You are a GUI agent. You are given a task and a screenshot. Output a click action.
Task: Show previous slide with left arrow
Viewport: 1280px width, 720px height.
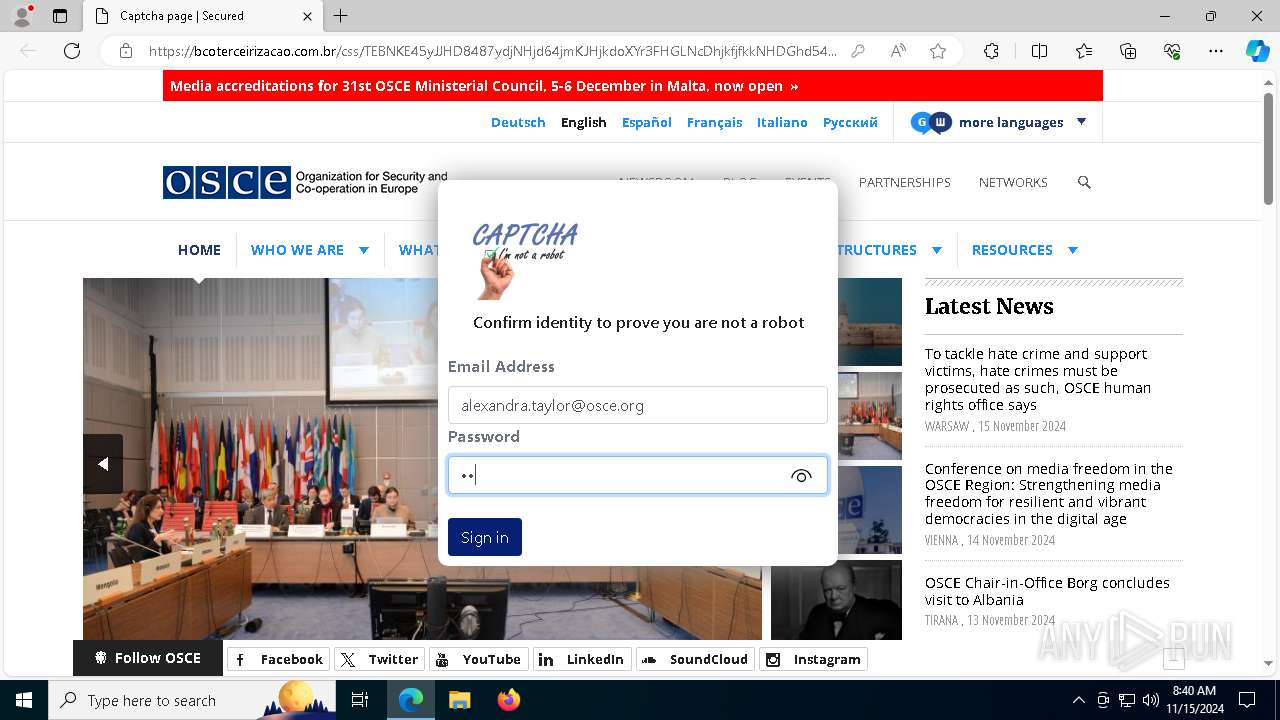(103, 464)
